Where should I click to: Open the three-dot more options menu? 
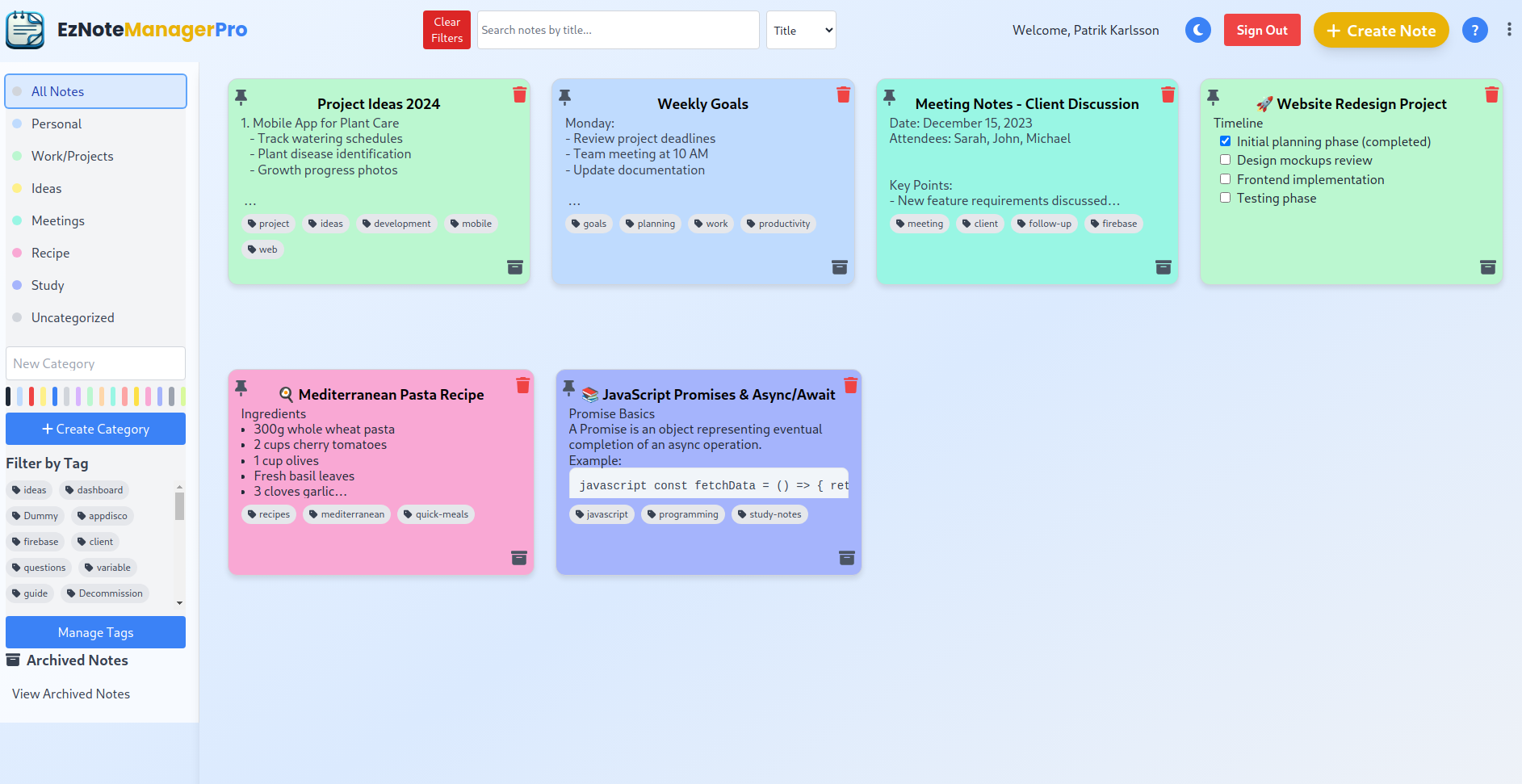coord(1509,29)
